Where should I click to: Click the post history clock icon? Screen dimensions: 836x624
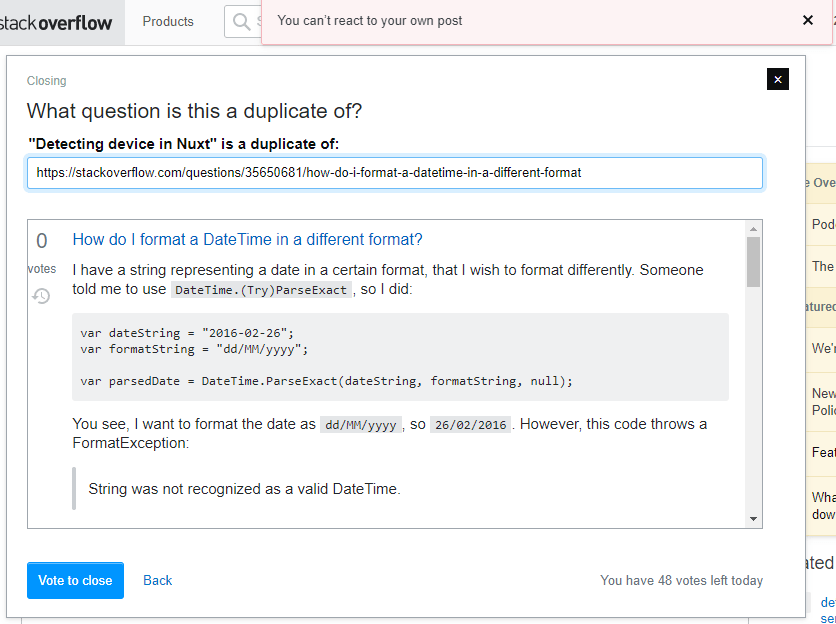41,296
